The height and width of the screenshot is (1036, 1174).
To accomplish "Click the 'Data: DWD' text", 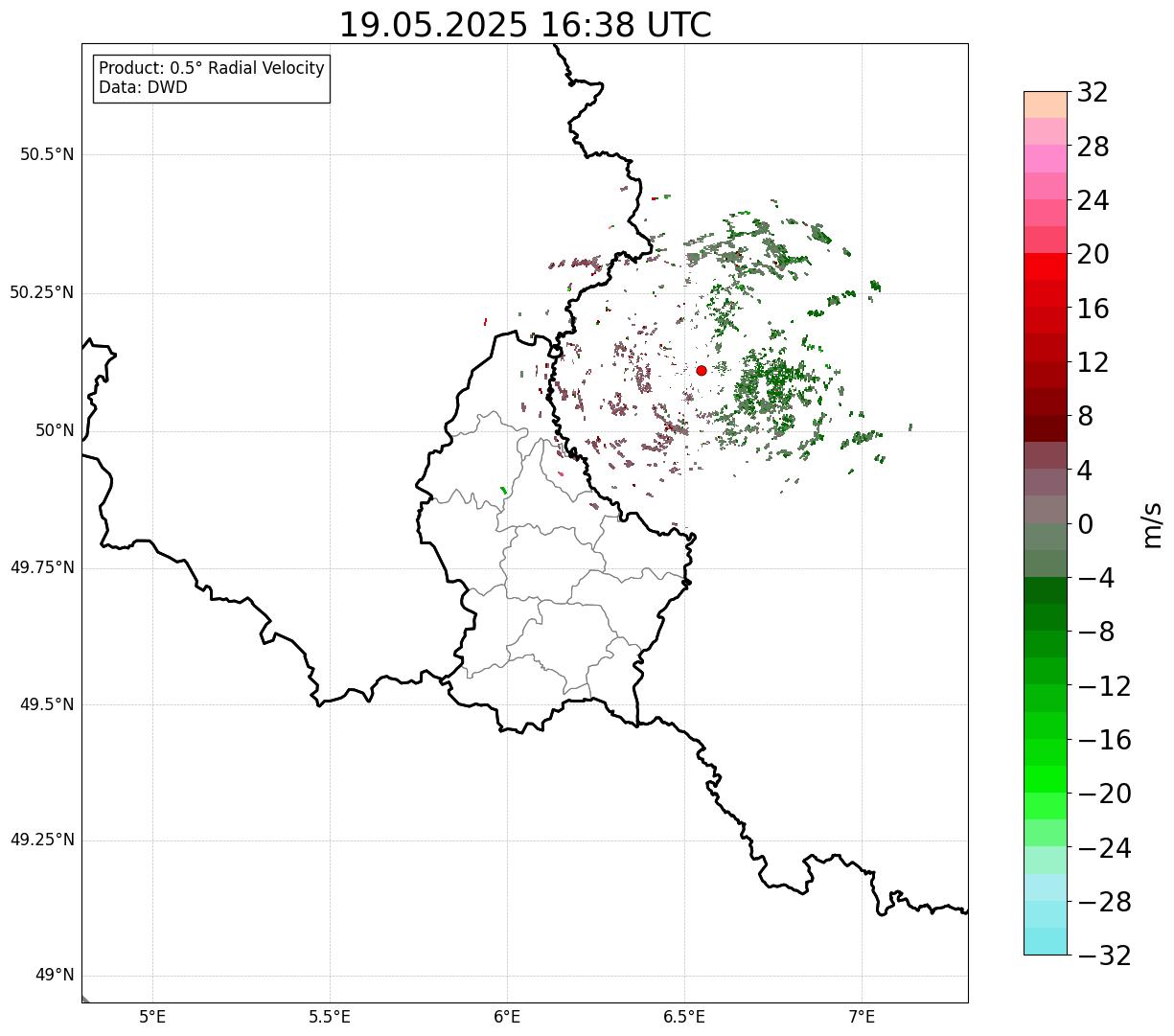I will point(144,87).
